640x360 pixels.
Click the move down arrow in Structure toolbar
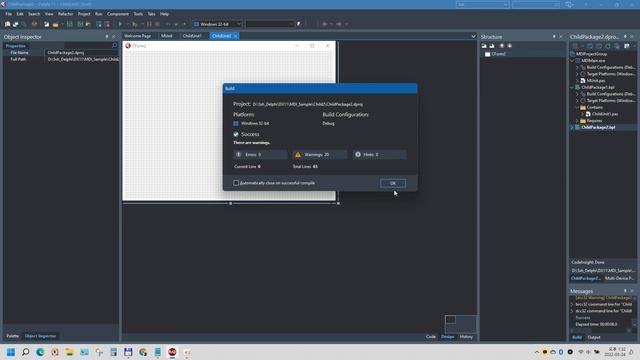(509, 46)
